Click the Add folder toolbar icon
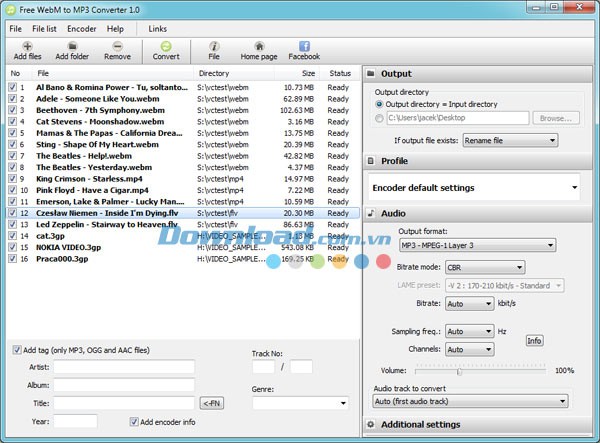Viewport: 600px width, 443px height. [72, 46]
